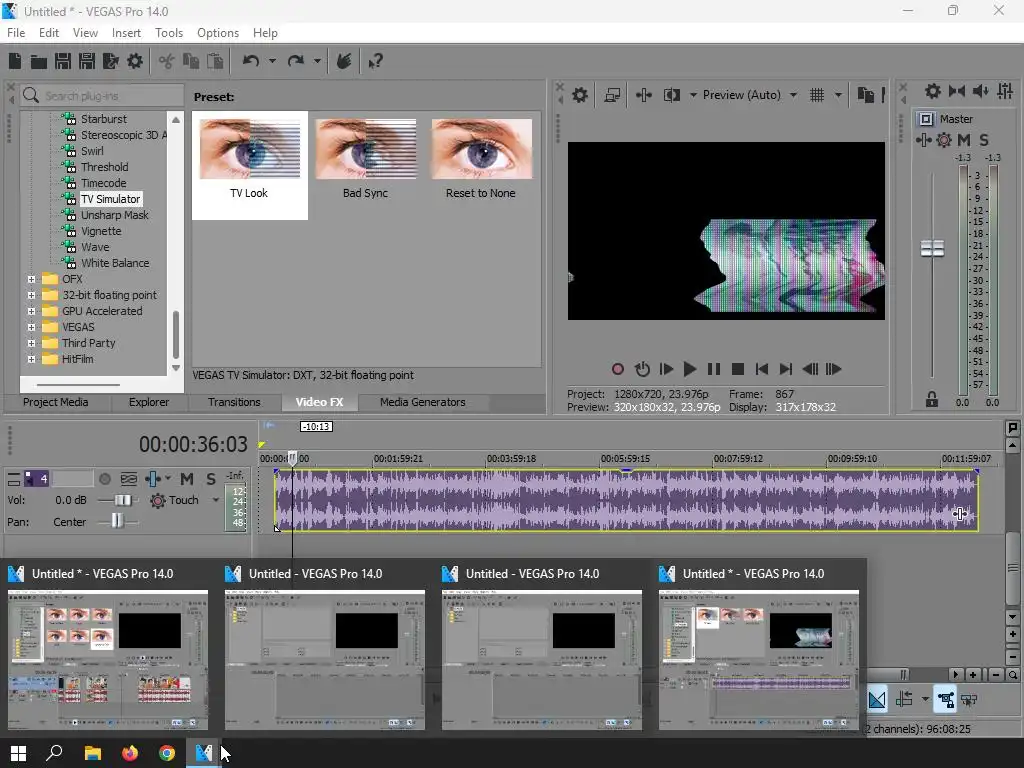The height and width of the screenshot is (768, 1024).
Task: Open Project Properties gear in main toolbar
Action: 135,61
